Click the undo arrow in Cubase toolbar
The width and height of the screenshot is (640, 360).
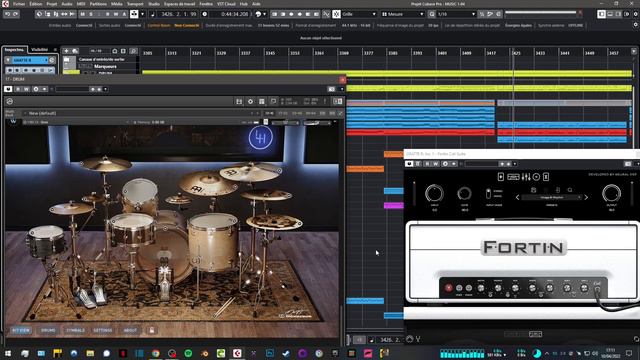pos(7,14)
